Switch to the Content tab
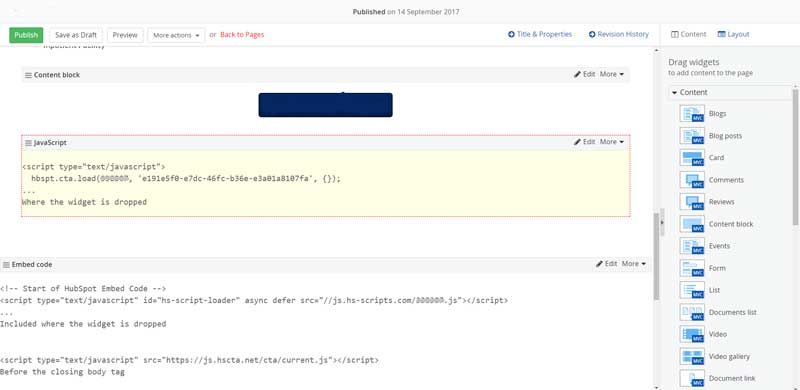The height and width of the screenshot is (390, 800). tap(688, 34)
